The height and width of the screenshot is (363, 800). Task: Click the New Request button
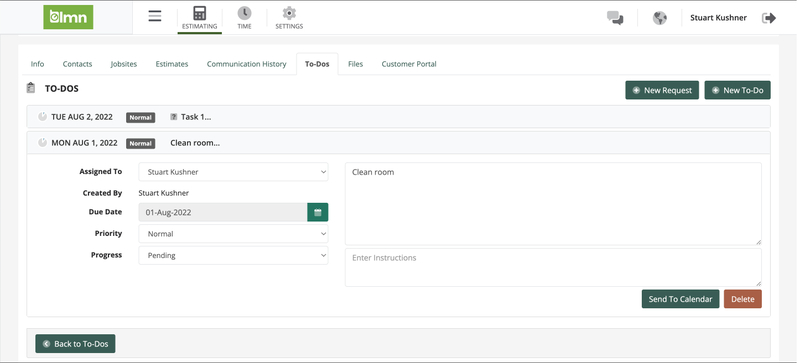click(662, 90)
